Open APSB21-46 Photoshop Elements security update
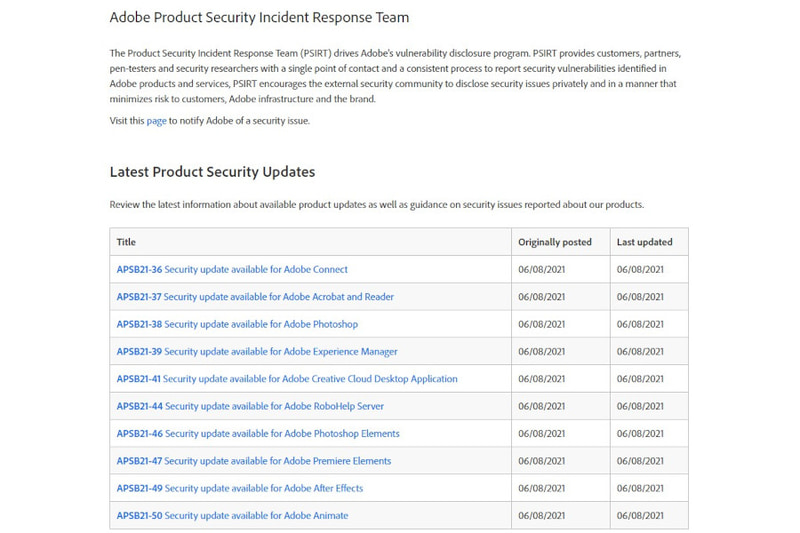 258,434
